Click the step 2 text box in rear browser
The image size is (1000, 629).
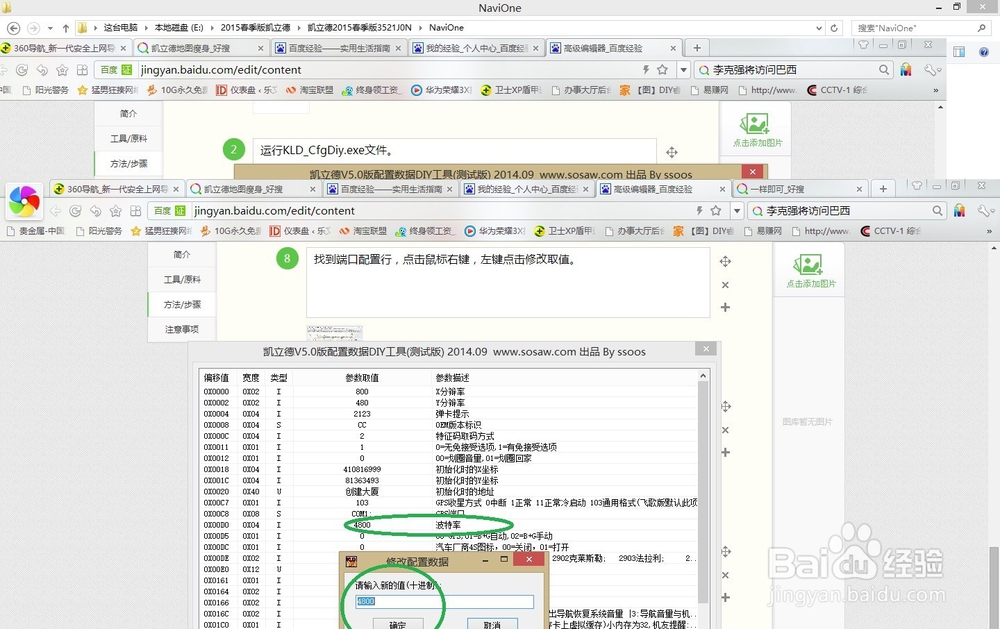pos(455,151)
